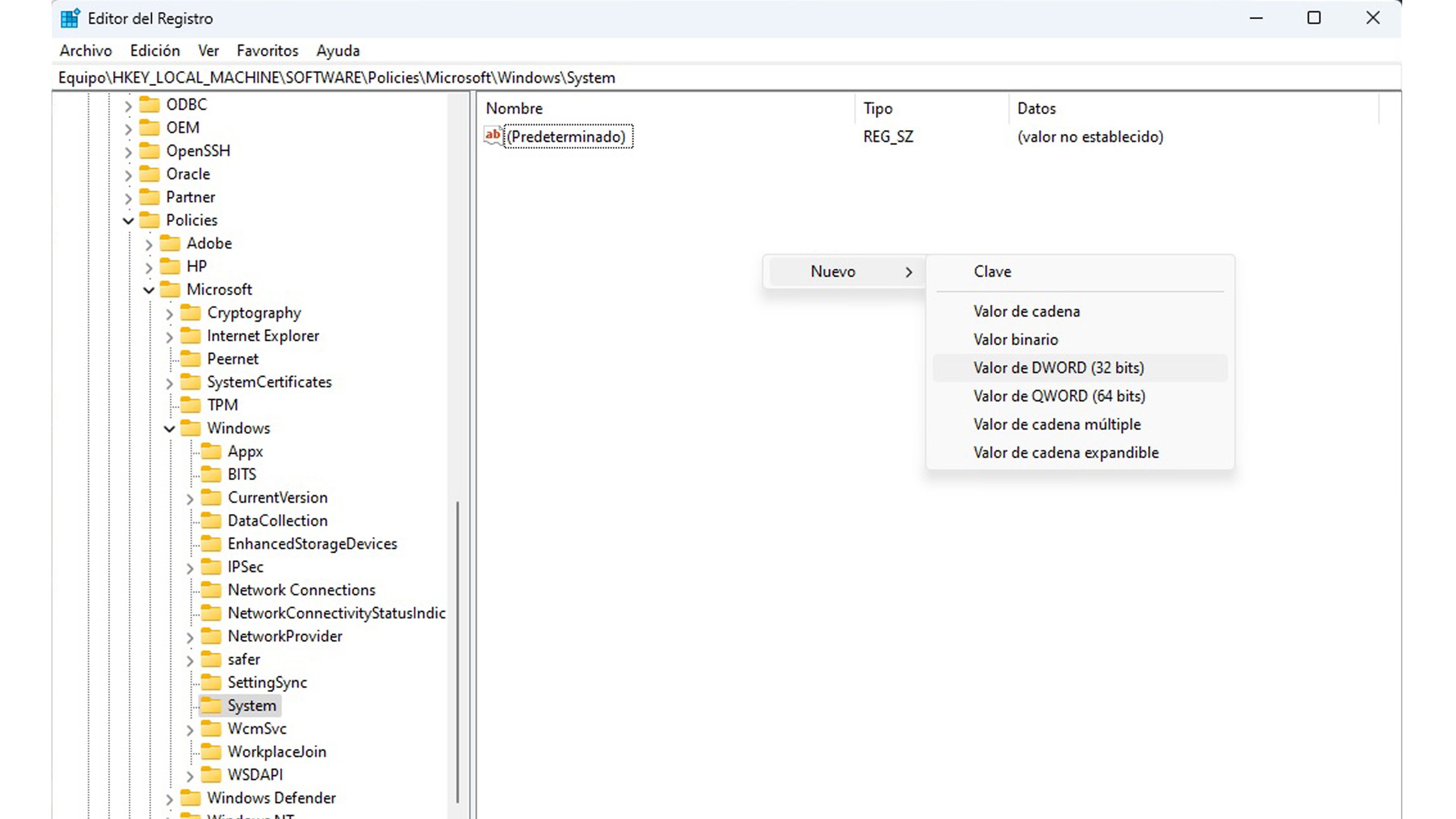Click the Oracle folder icon

(150, 174)
